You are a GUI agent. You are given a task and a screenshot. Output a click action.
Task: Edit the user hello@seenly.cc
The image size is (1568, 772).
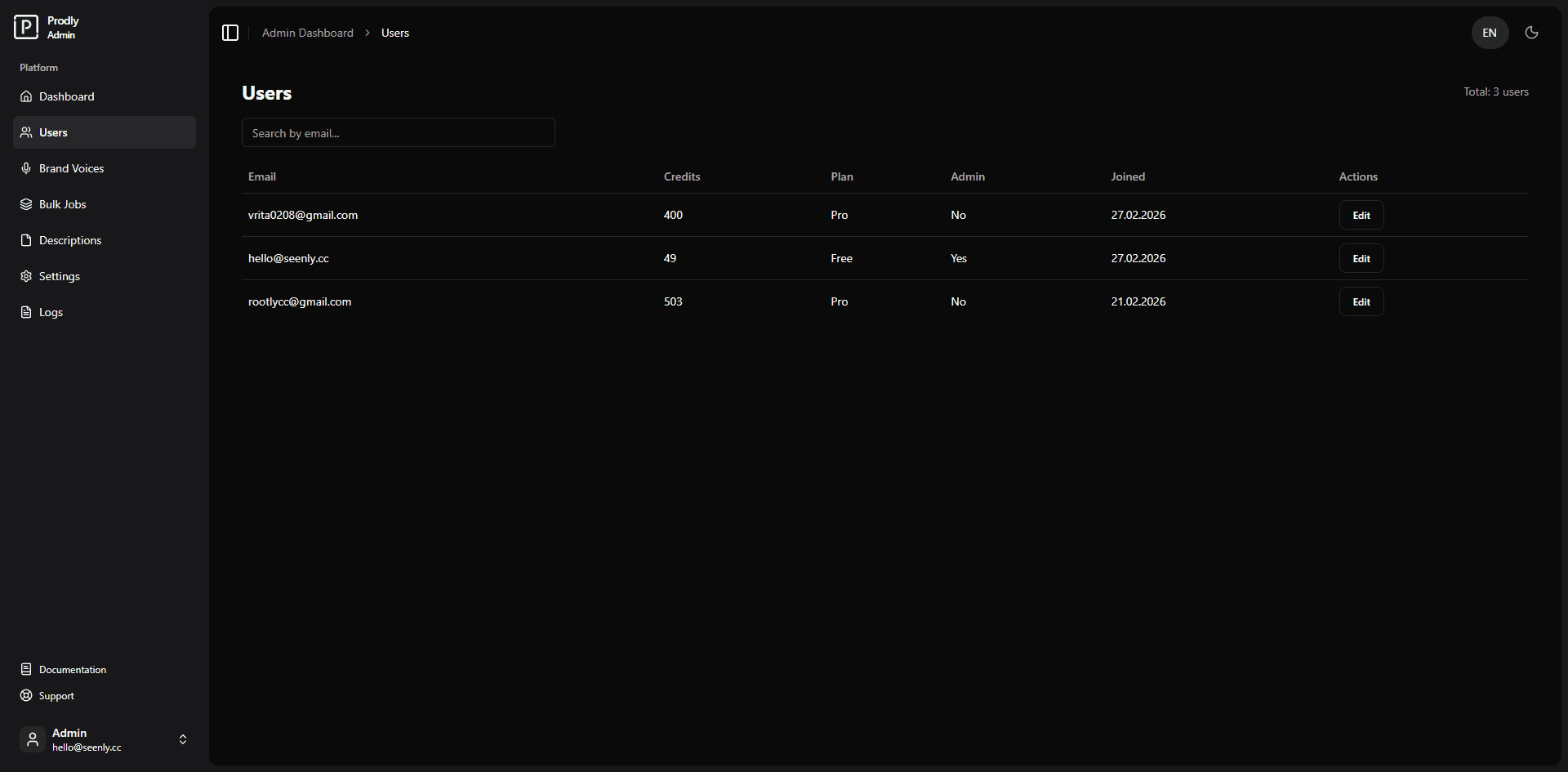(1360, 258)
